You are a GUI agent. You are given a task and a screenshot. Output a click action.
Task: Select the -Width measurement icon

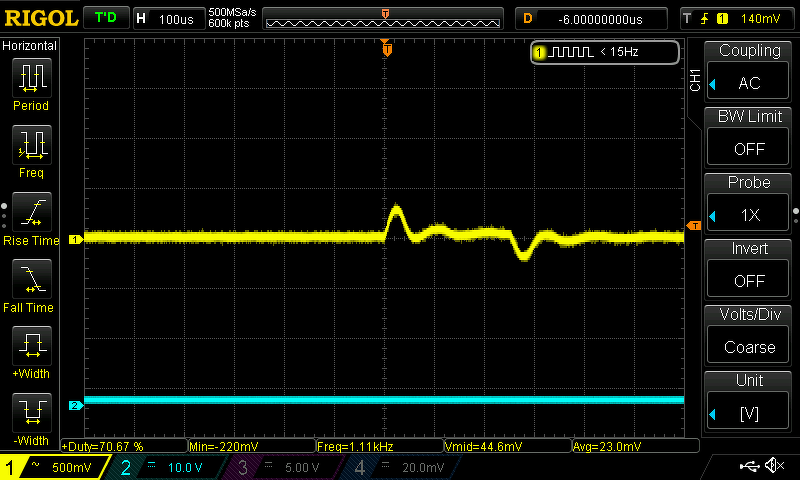(x=32, y=412)
